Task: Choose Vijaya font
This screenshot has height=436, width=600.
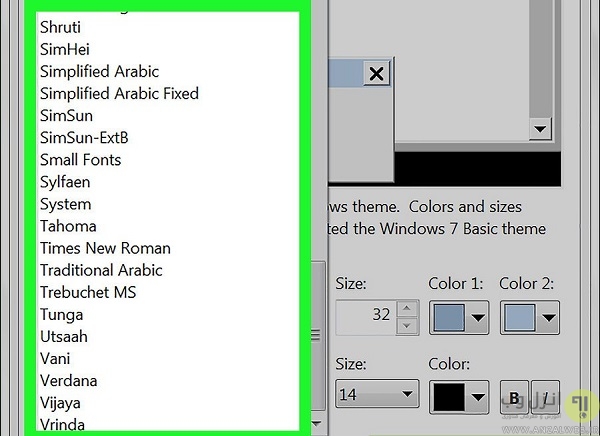Action: point(167,403)
